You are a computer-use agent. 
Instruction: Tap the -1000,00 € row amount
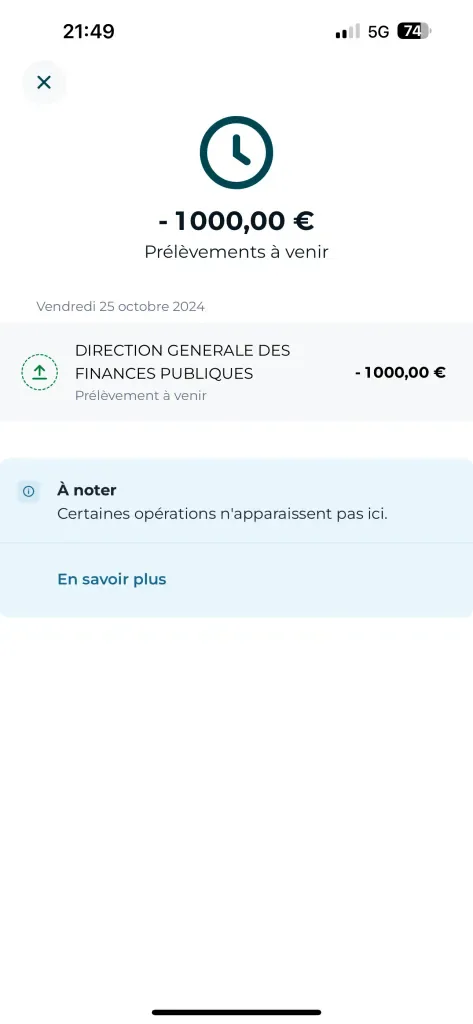[x=400, y=373]
